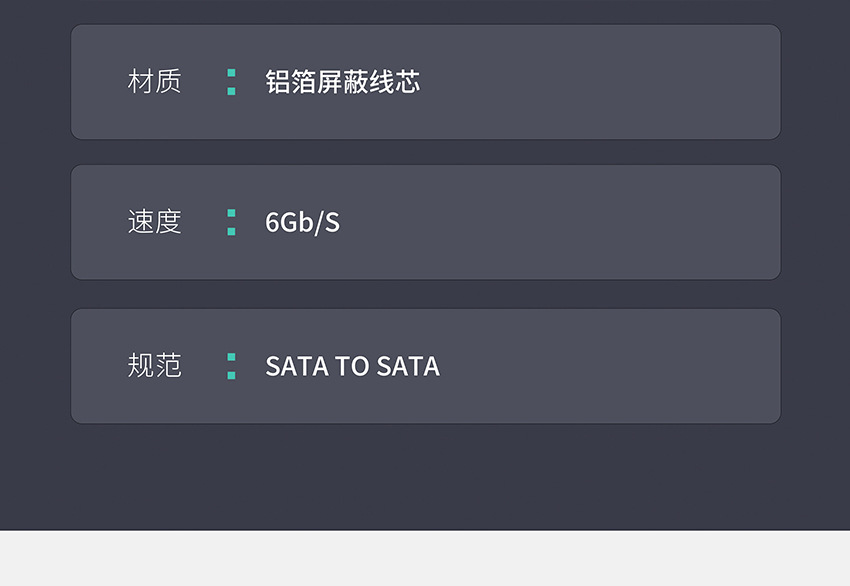Viewport: 850px width, 586px height.
Task: Select the 材质 label
Action: point(154,82)
